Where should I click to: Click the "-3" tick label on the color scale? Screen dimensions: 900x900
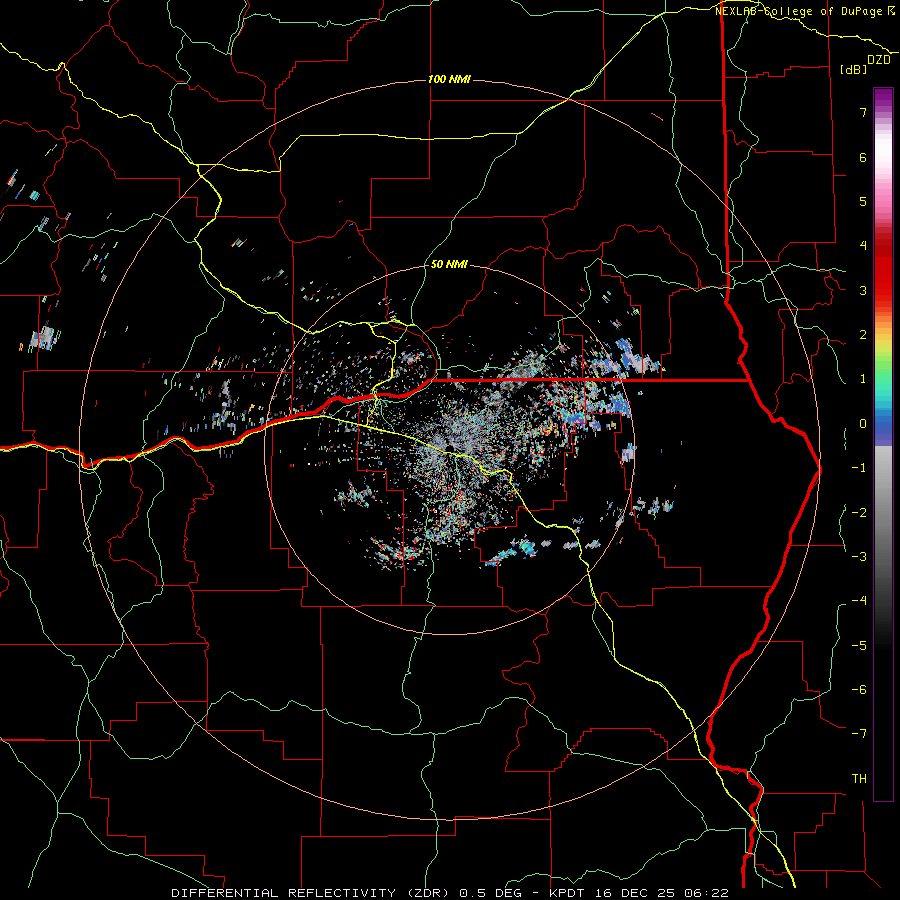coord(859,557)
